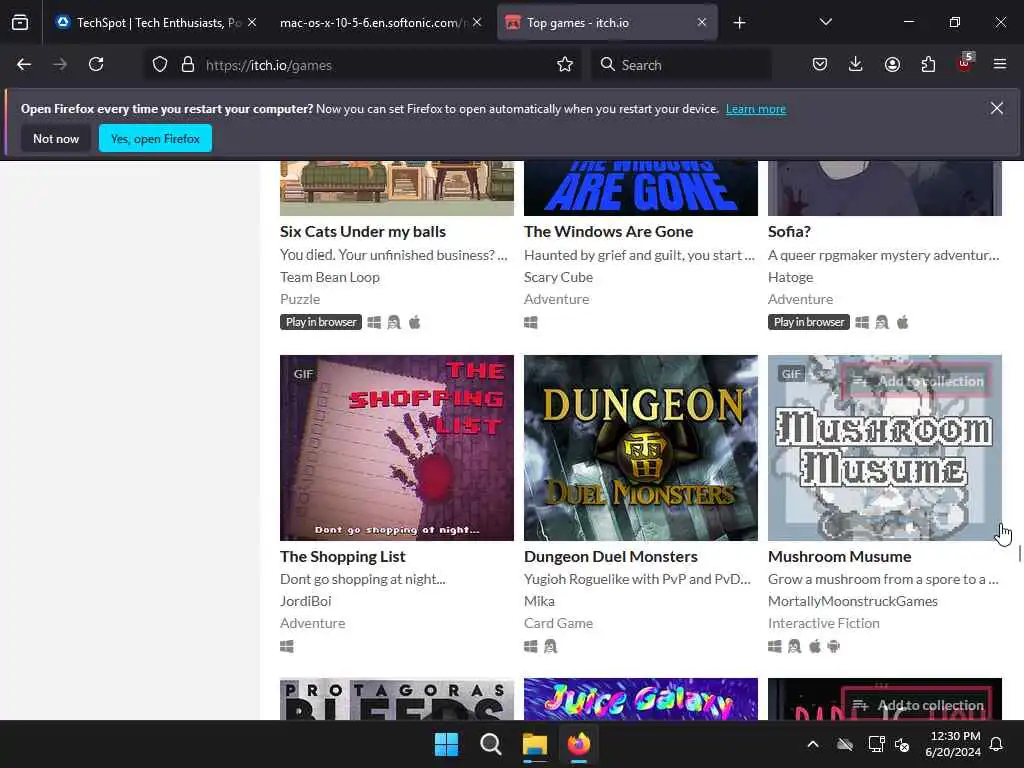
Task: Expand the list all tabs chevron
Action: 825,23
